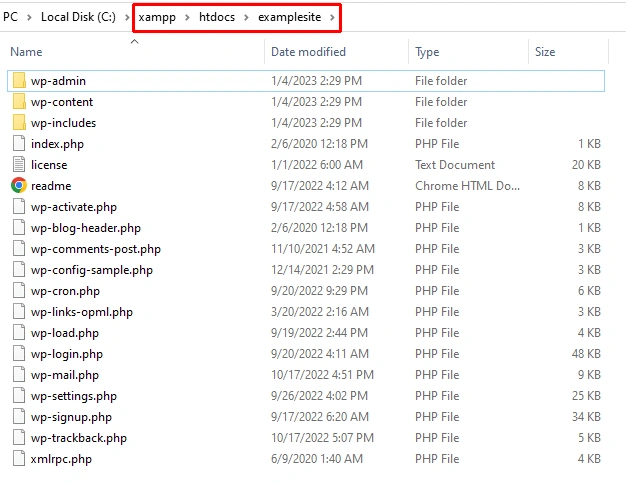
Task: Click the wp-activate.php file icon
Action: point(19,206)
